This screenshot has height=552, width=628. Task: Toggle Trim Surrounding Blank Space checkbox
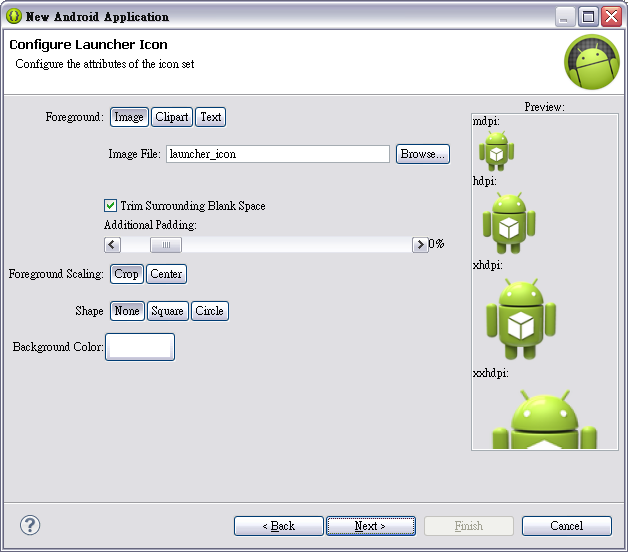[x=111, y=205]
